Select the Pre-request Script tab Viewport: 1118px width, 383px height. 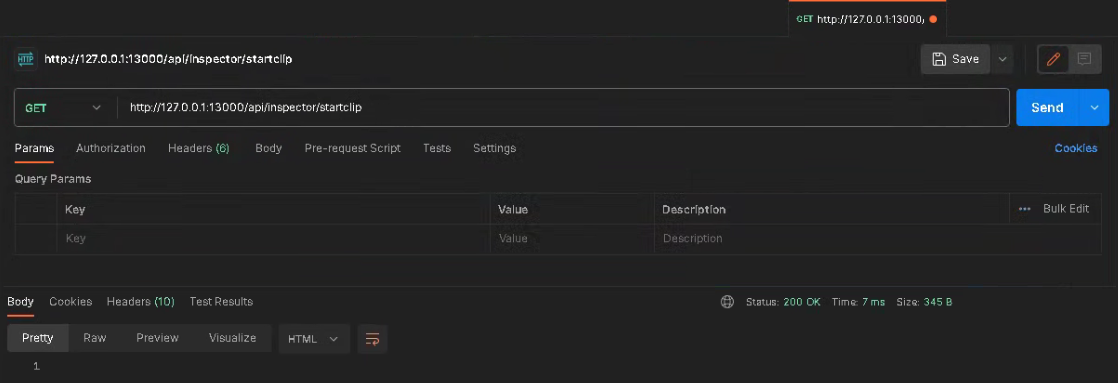(352, 148)
